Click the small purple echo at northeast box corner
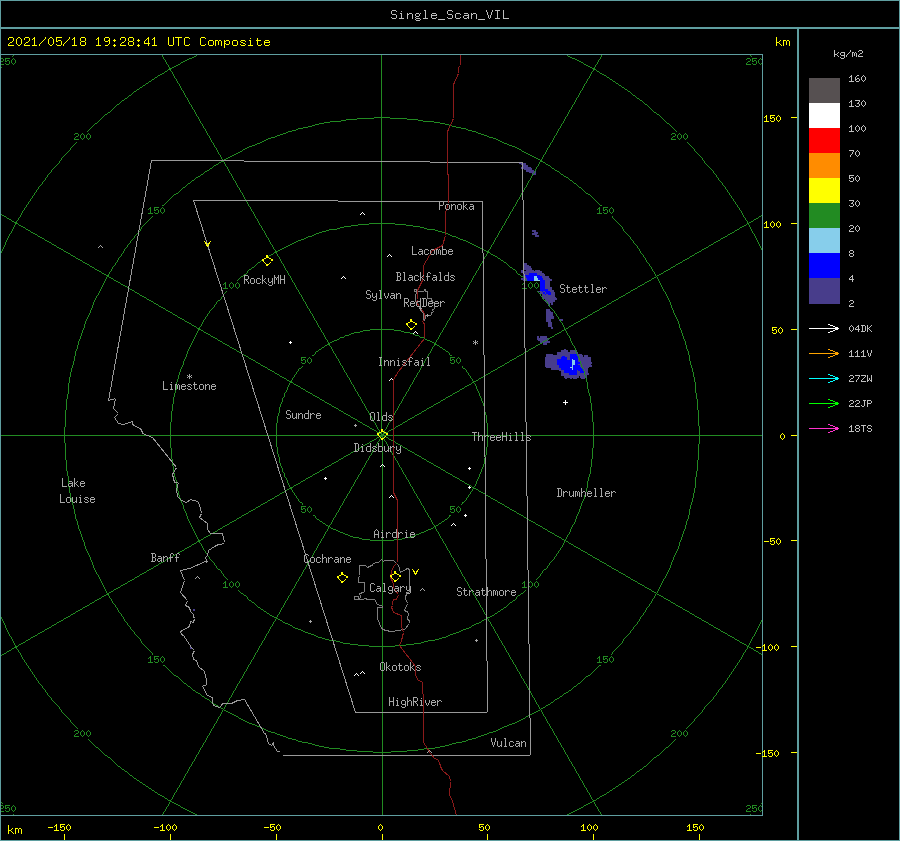Image resolution: width=900 pixels, height=841 pixels. point(529,169)
